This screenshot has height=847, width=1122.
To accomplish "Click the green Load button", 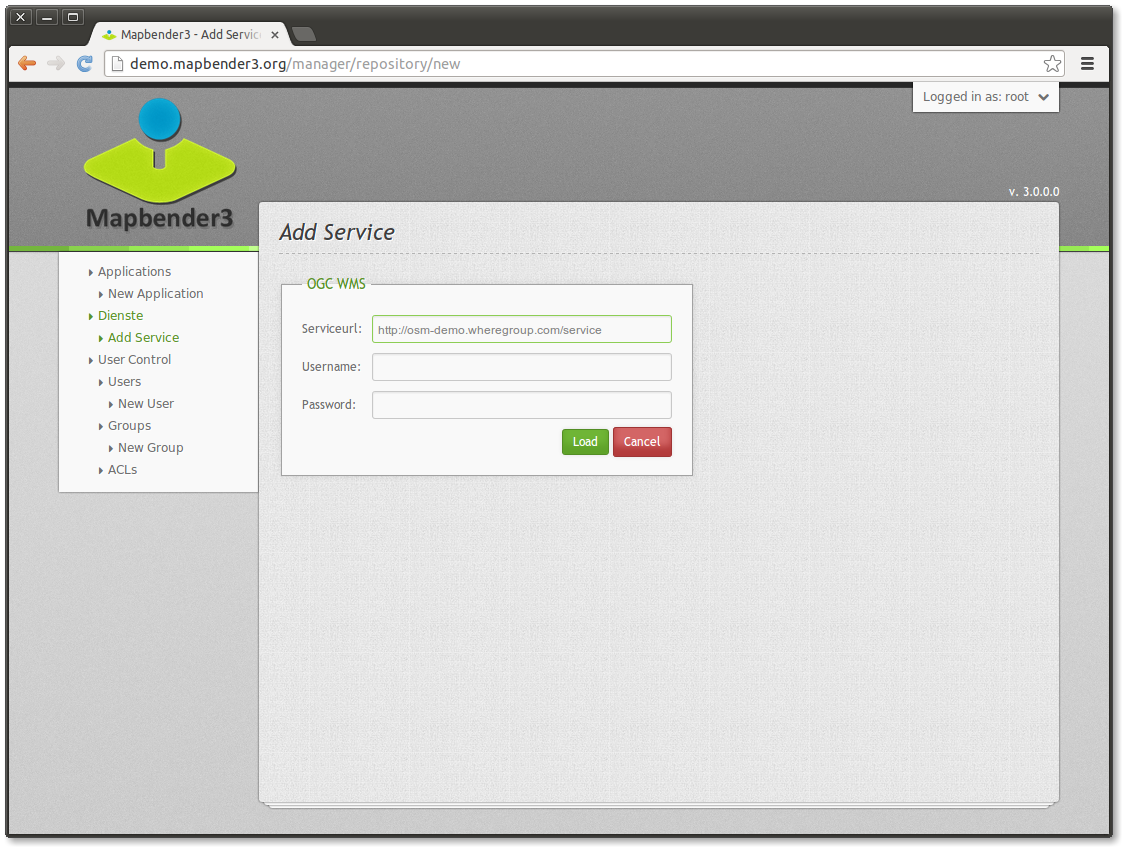I will click(x=585, y=442).
